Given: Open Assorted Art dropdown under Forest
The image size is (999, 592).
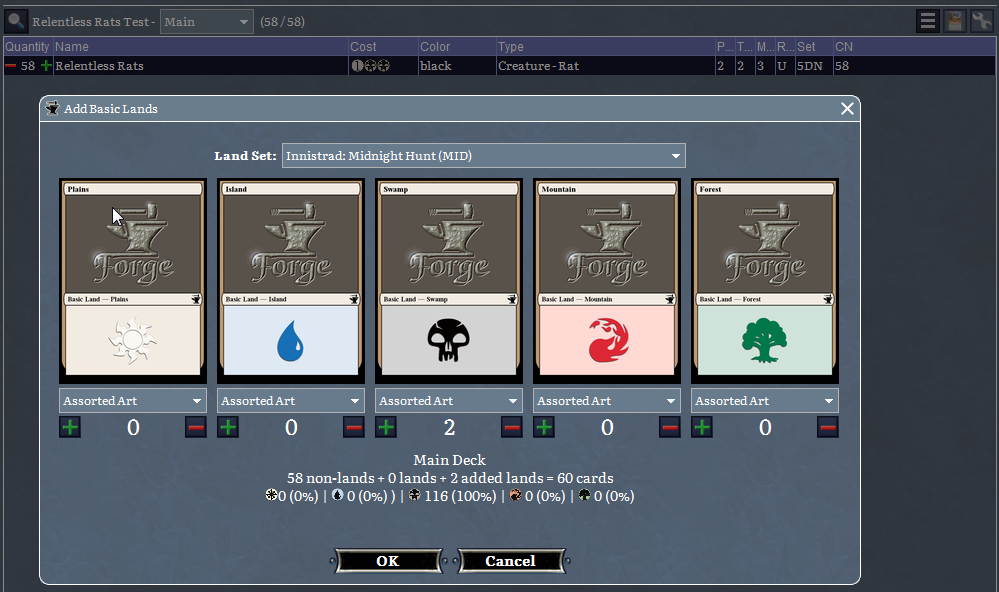Looking at the screenshot, I should tap(765, 401).
